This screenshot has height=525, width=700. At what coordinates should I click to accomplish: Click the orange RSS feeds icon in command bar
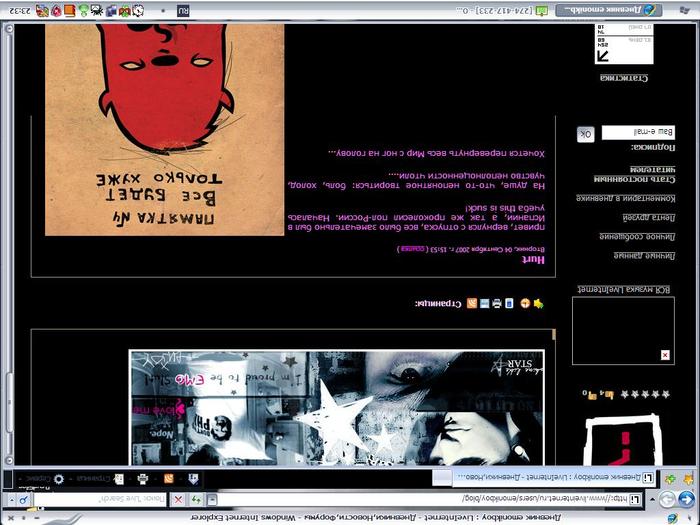coord(168,479)
